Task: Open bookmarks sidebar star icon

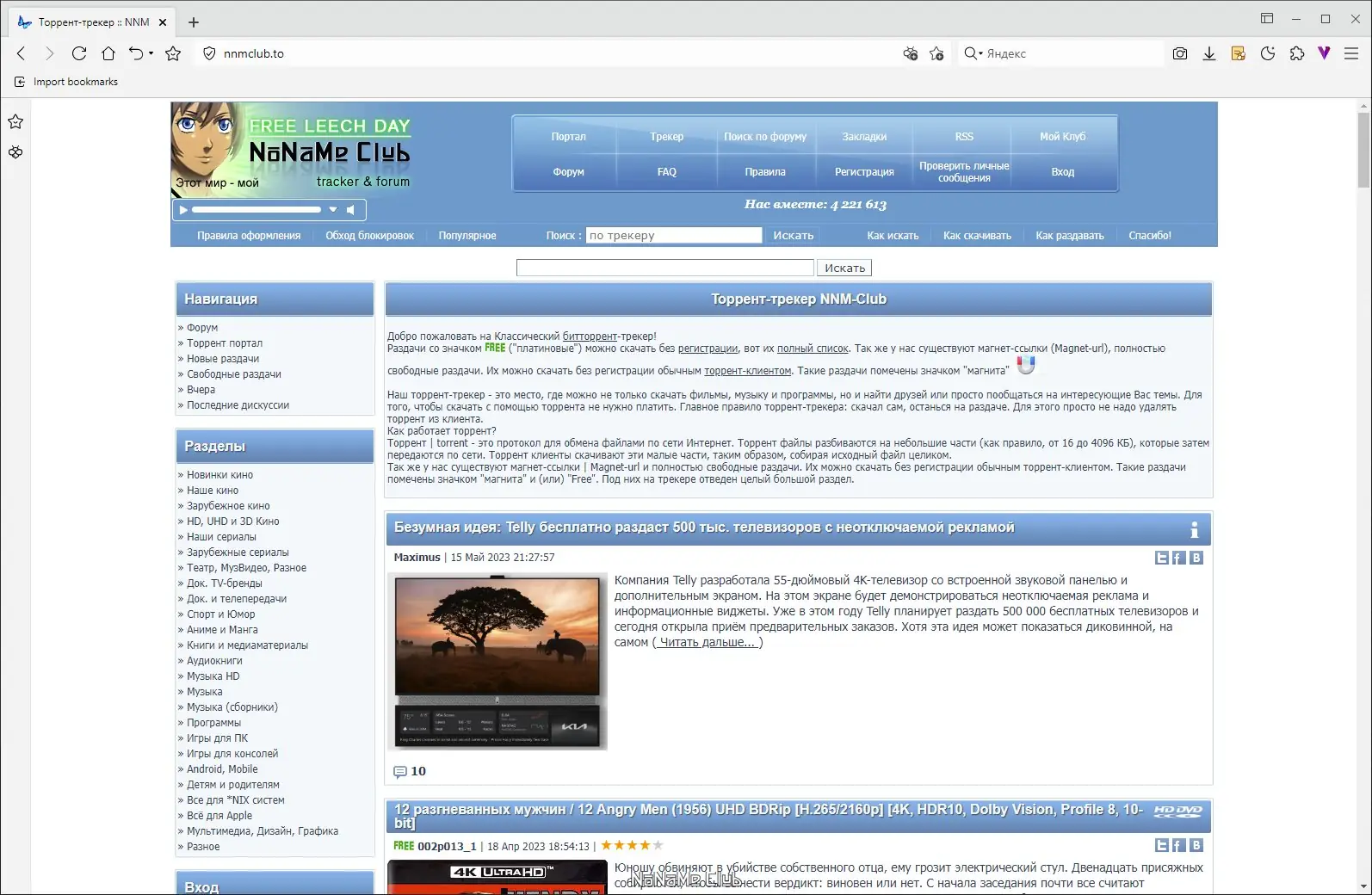Action: coord(15,121)
